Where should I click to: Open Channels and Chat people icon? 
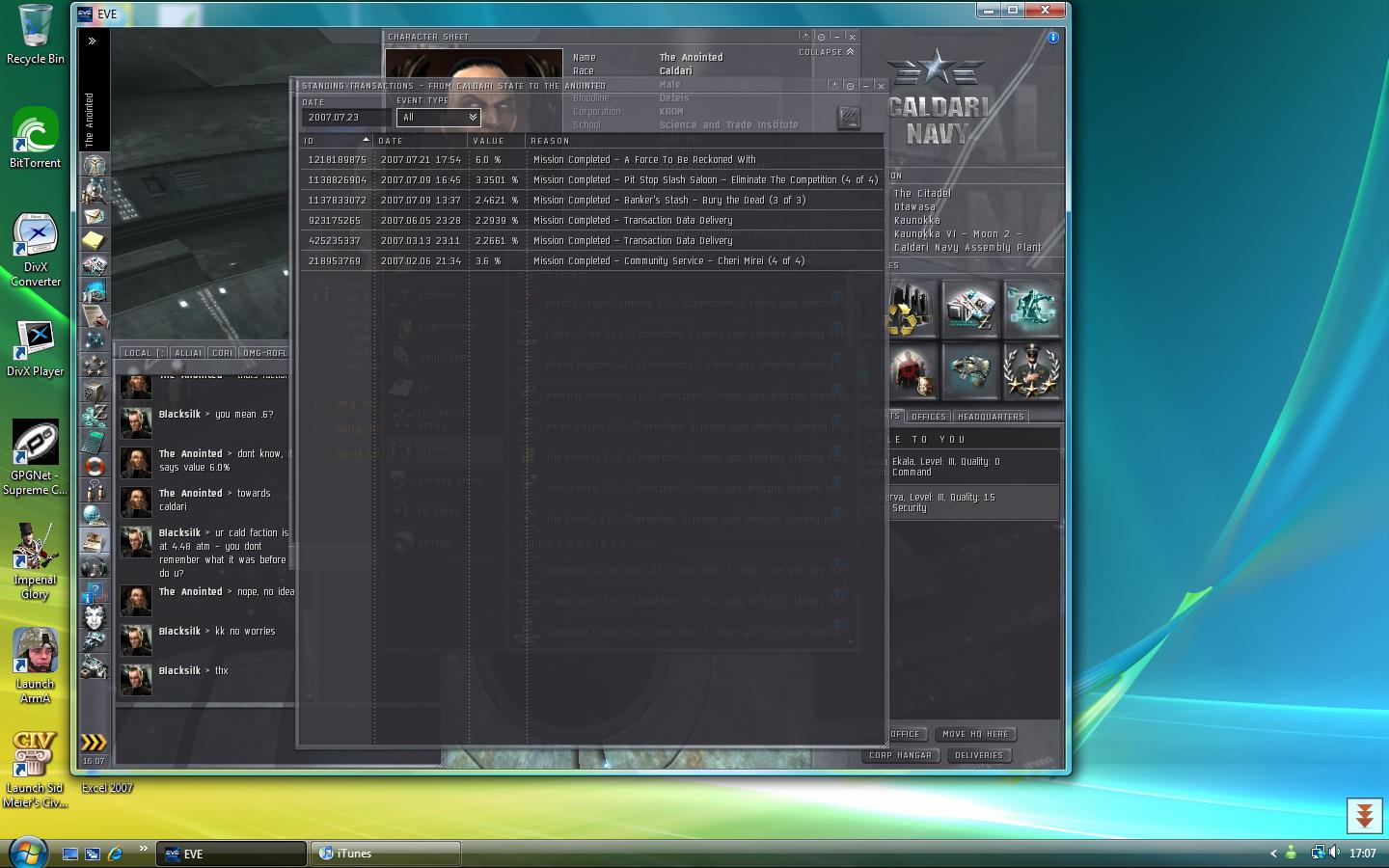[95, 491]
